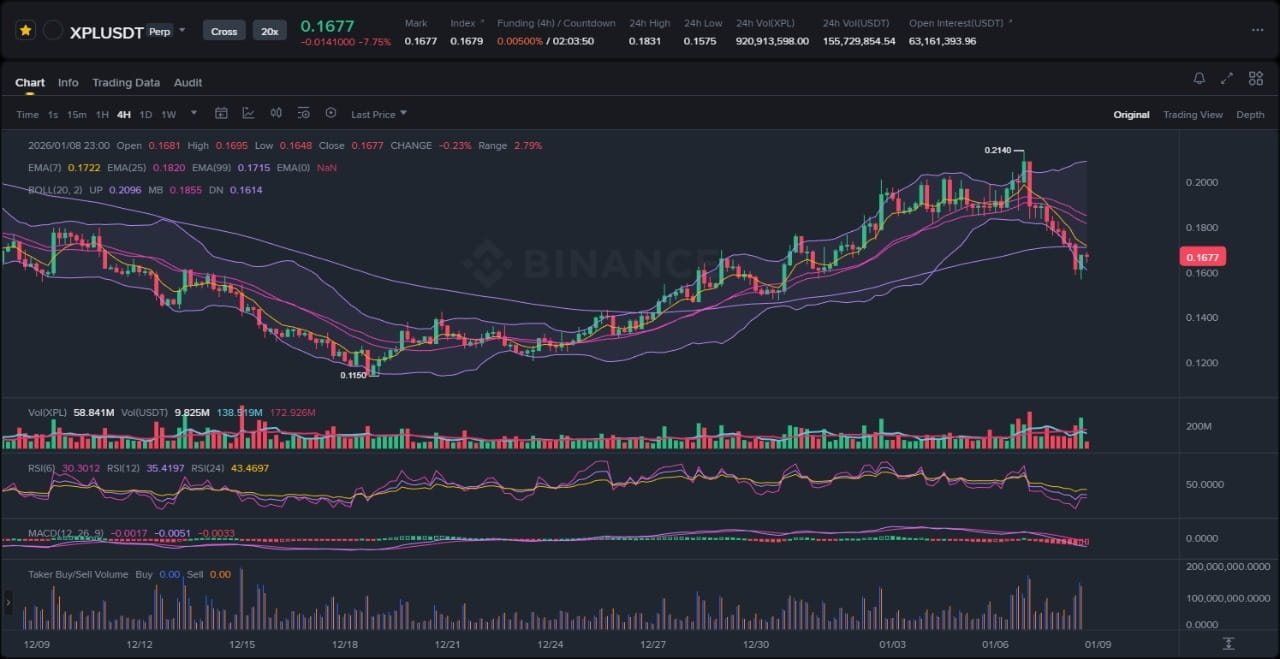Open the Cross margin mode button
Screen dimensions: 1280x659
(224, 31)
